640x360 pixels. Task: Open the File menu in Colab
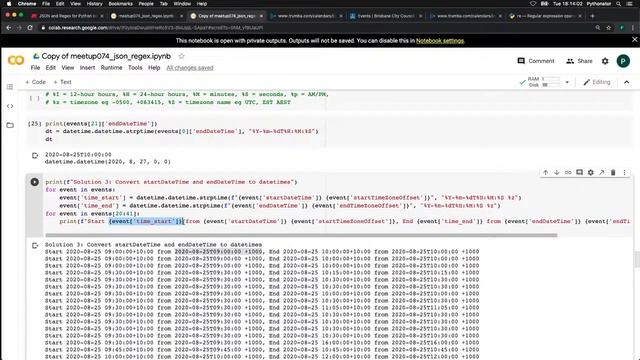(x=36, y=68)
